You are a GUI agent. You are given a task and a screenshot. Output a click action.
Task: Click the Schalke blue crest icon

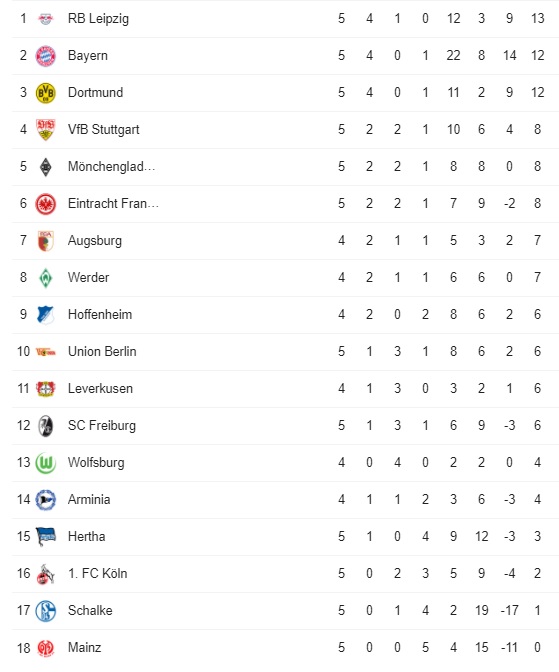pyautogui.click(x=45, y=611)
